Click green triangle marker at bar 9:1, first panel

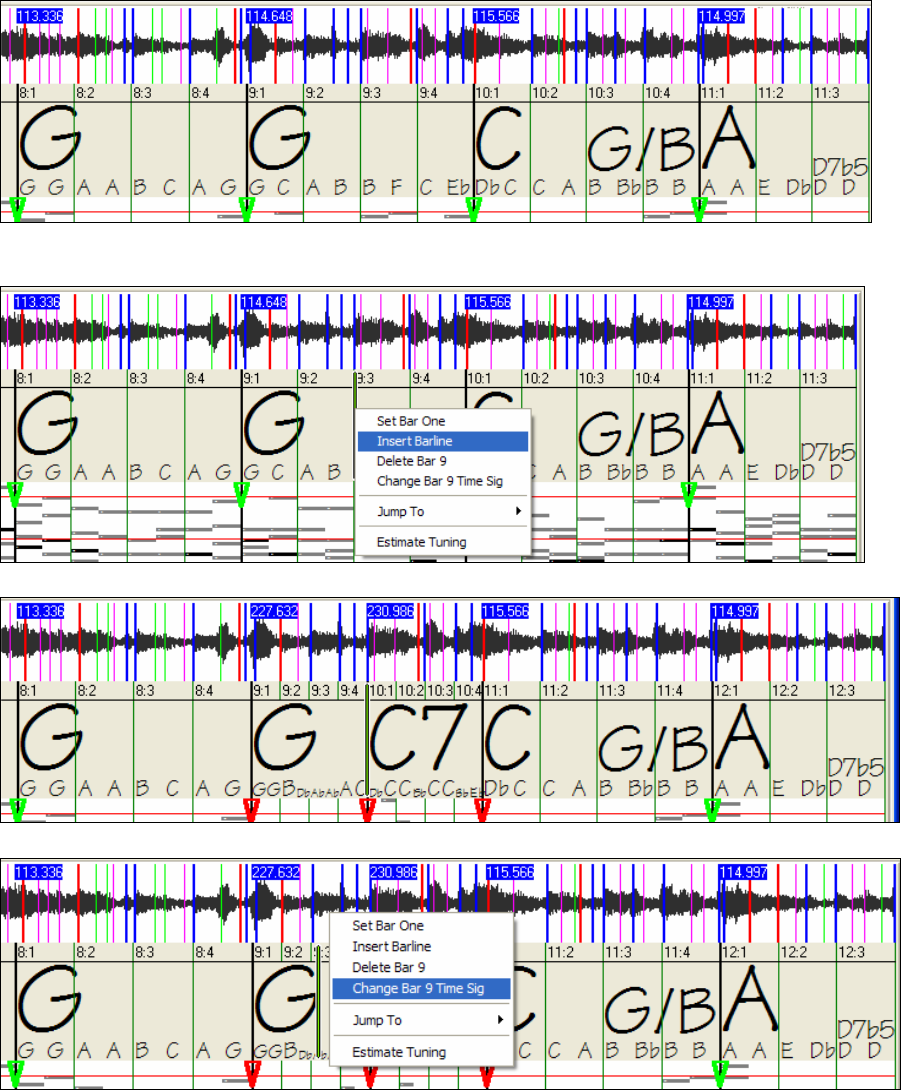tap(247, 209)
